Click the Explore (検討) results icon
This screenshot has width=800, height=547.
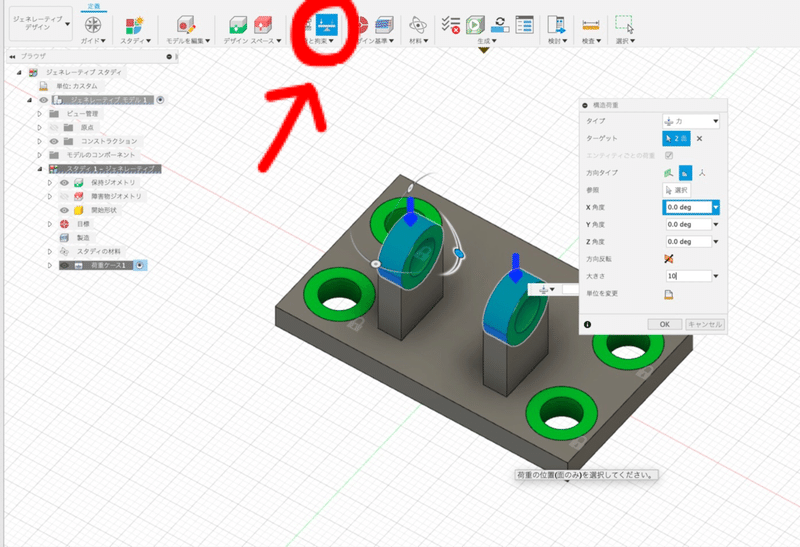point(557,24)
